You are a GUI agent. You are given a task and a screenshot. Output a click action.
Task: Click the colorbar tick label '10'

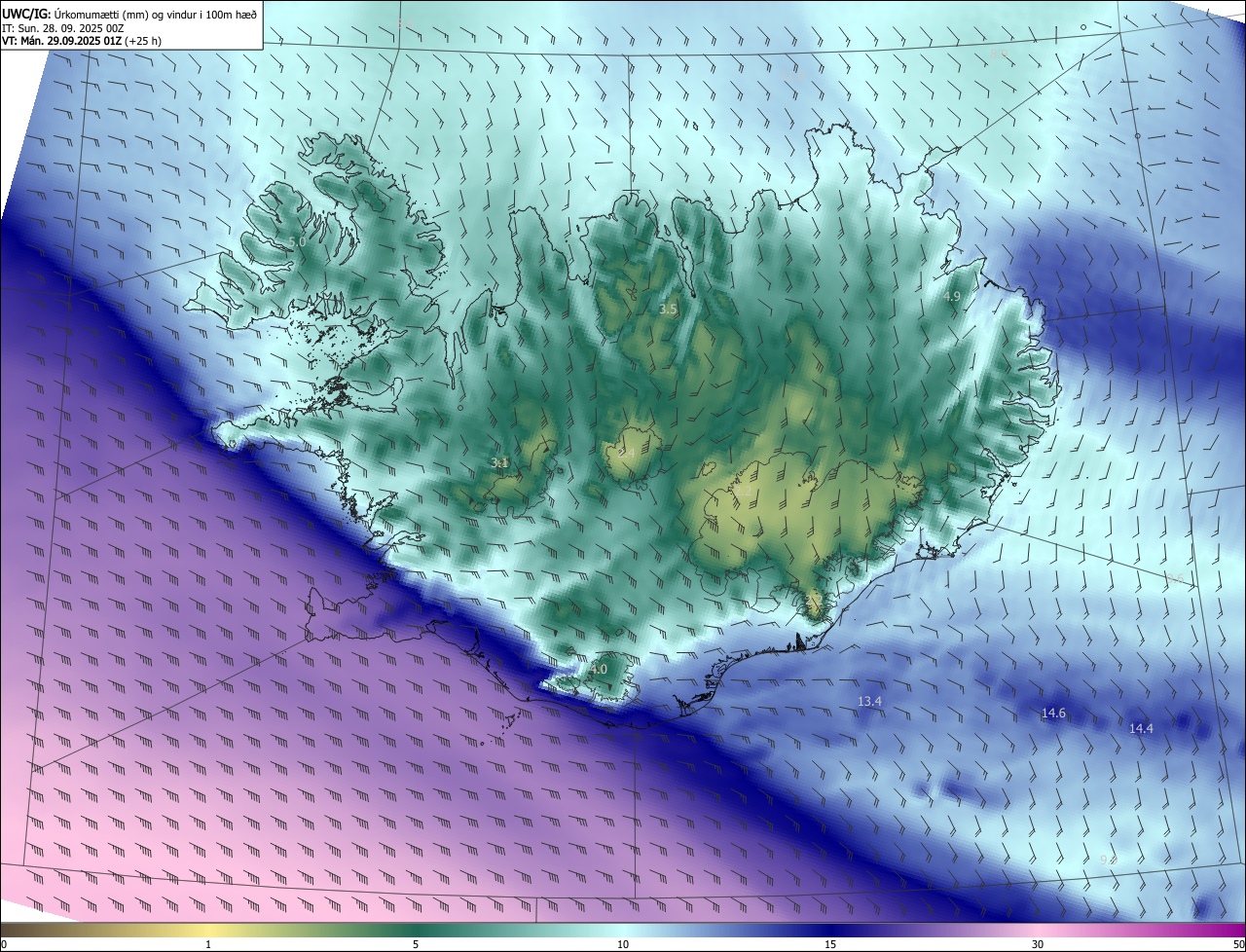point(623,945)
